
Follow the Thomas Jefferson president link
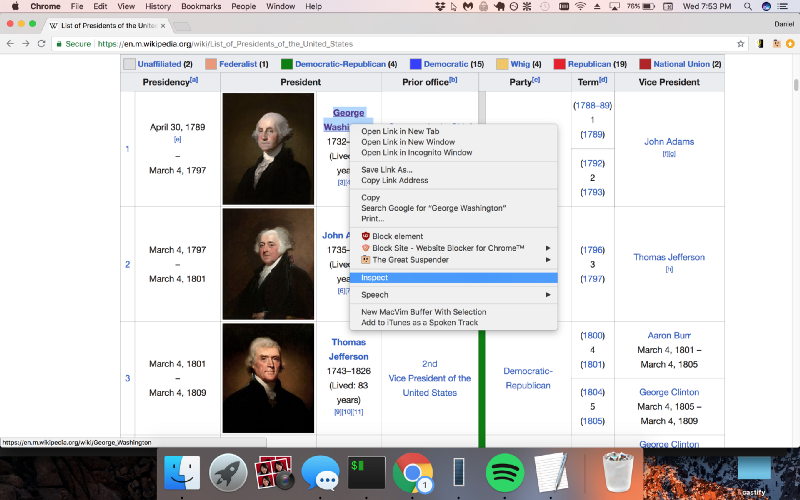[x=348, y=349]
